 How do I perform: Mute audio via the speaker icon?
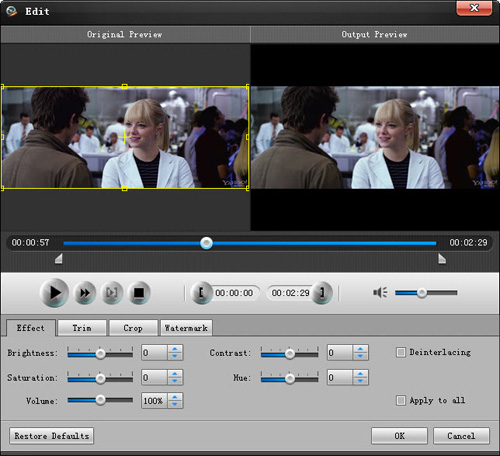coord(380,293)
